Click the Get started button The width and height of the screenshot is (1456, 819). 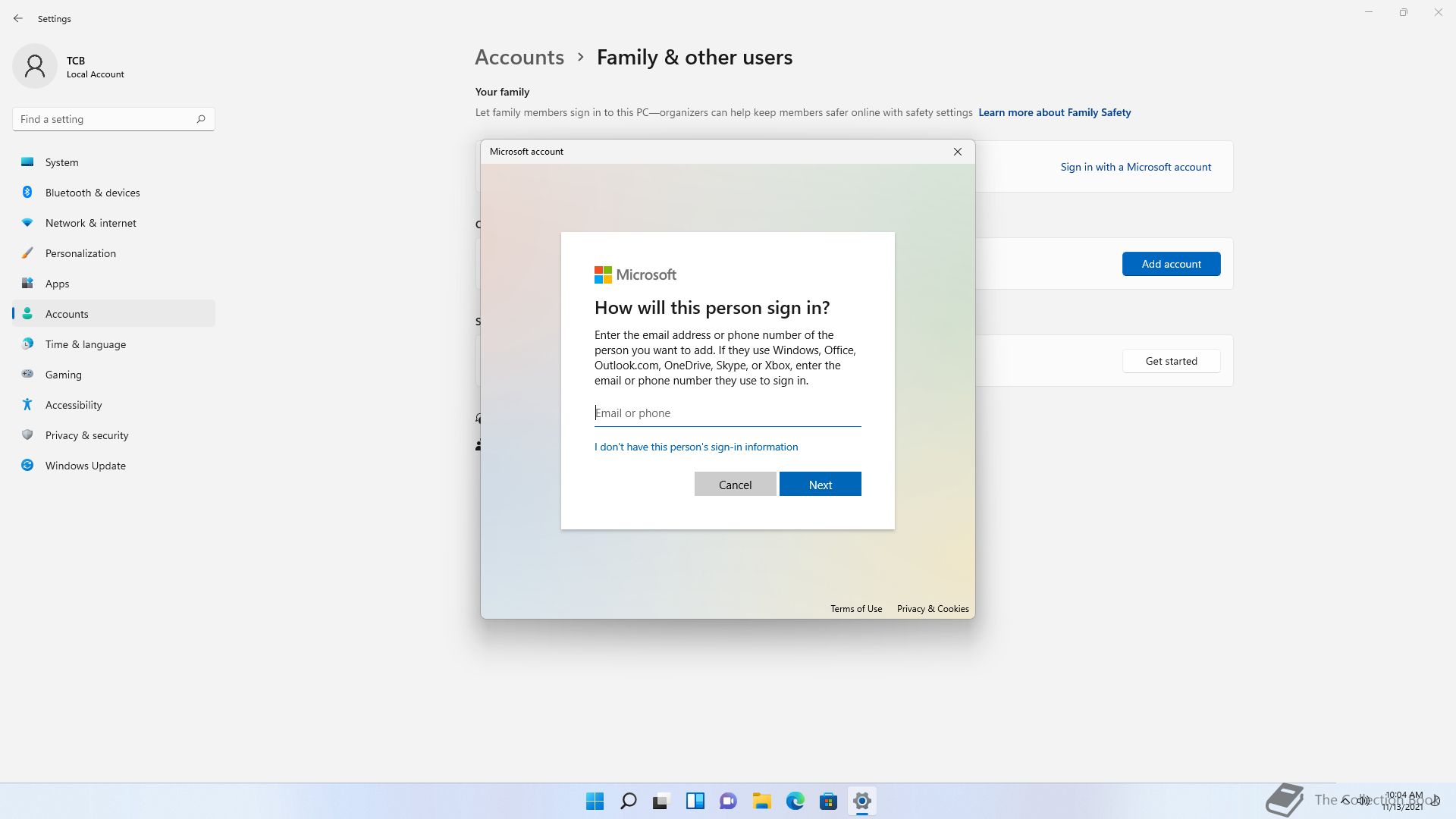1171,361
